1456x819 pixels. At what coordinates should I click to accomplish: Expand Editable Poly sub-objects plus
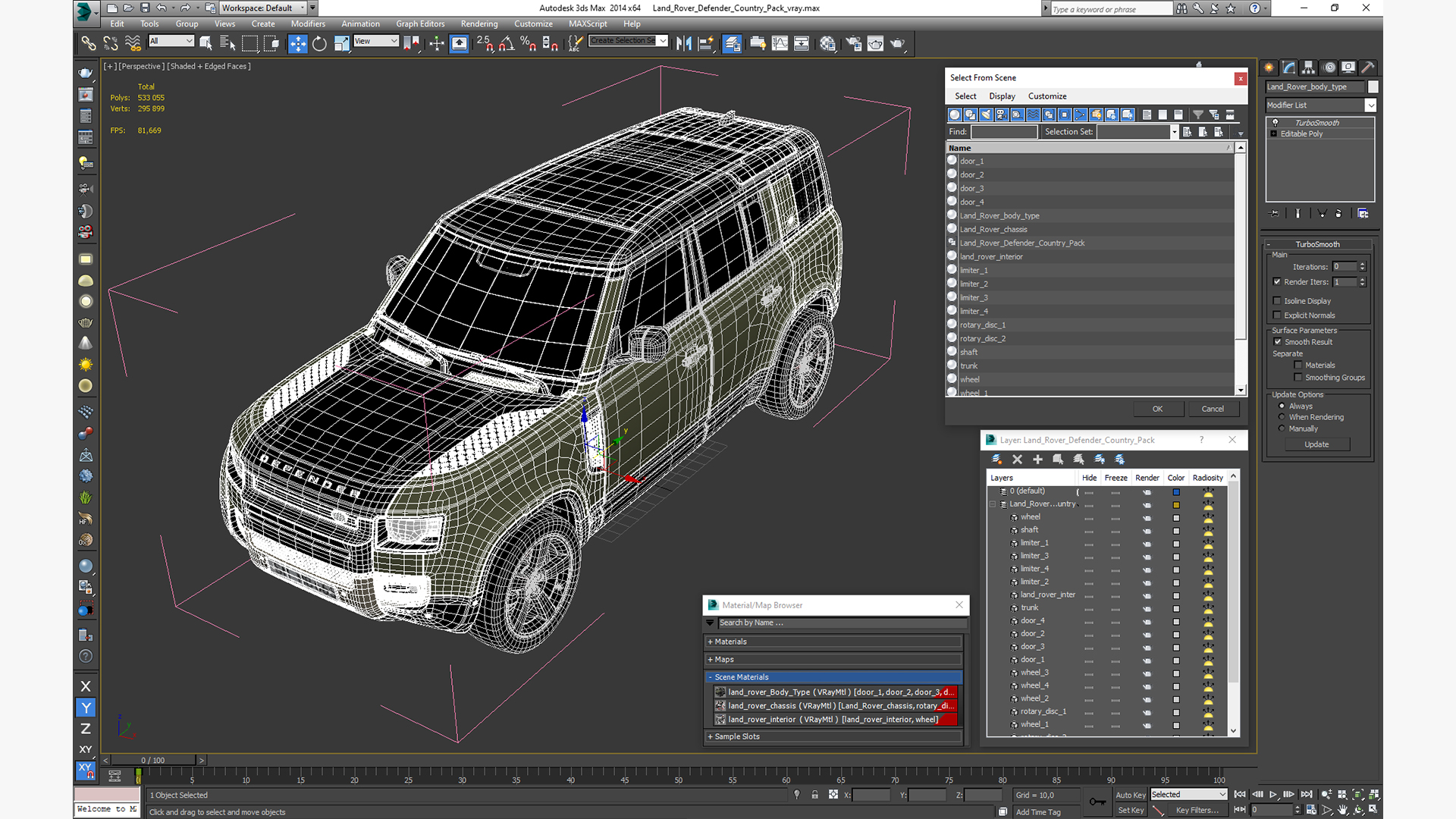(1274, 134)
